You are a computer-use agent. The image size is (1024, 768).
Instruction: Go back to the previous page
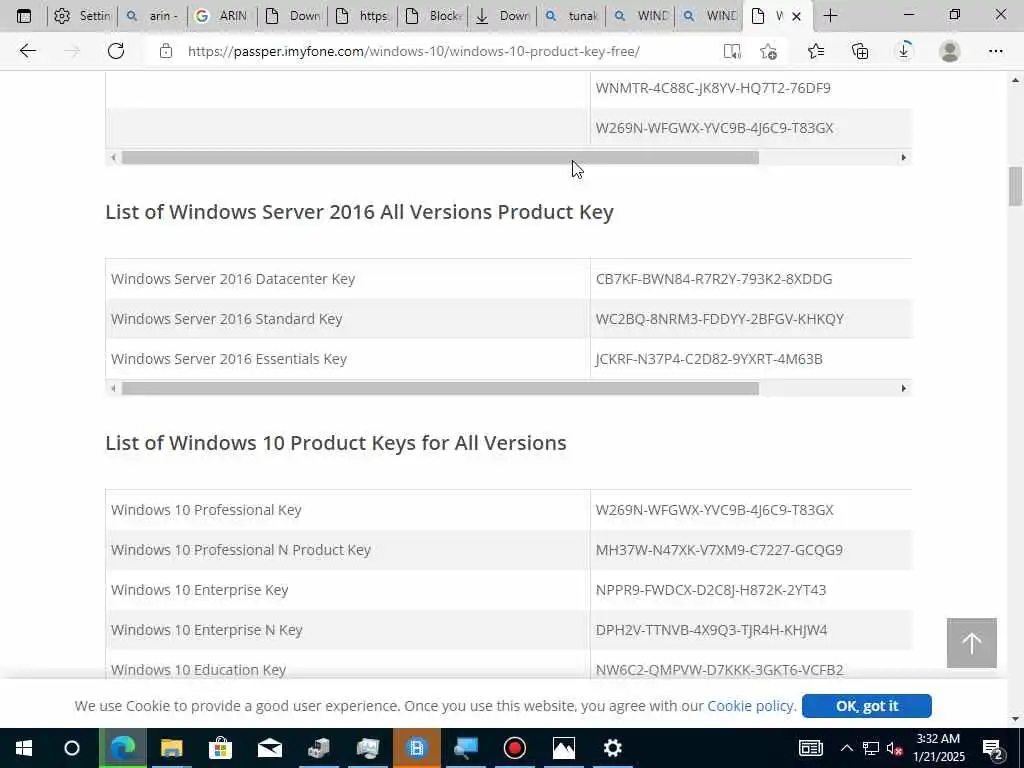pyautogui.click(x=27, y=51)
